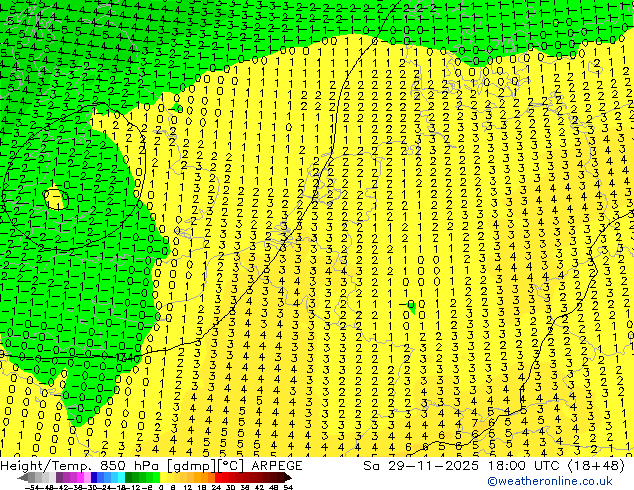The height and width of the screenshot is (490, 634).
Task: Click the bright magenta swatch on the colour scale
Action: tap(80, 478)
